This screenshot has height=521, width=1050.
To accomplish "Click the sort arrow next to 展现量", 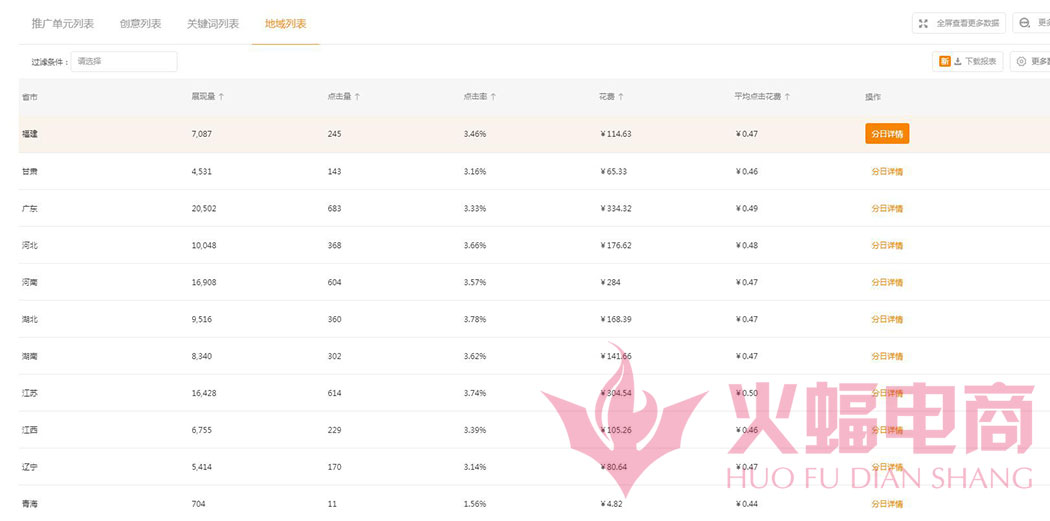I will point(221,97).
